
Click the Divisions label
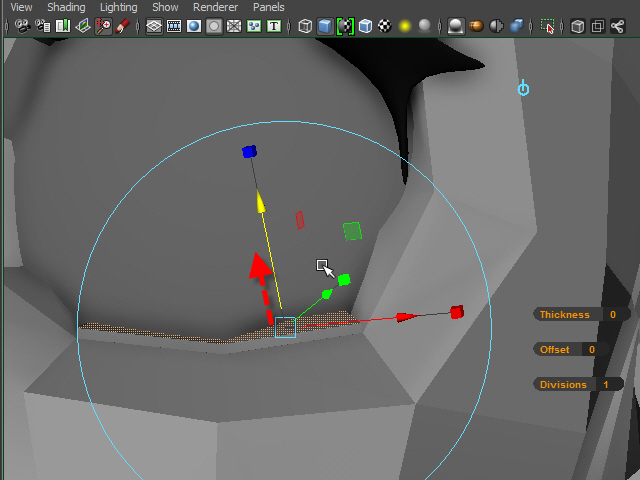point(563,384)
